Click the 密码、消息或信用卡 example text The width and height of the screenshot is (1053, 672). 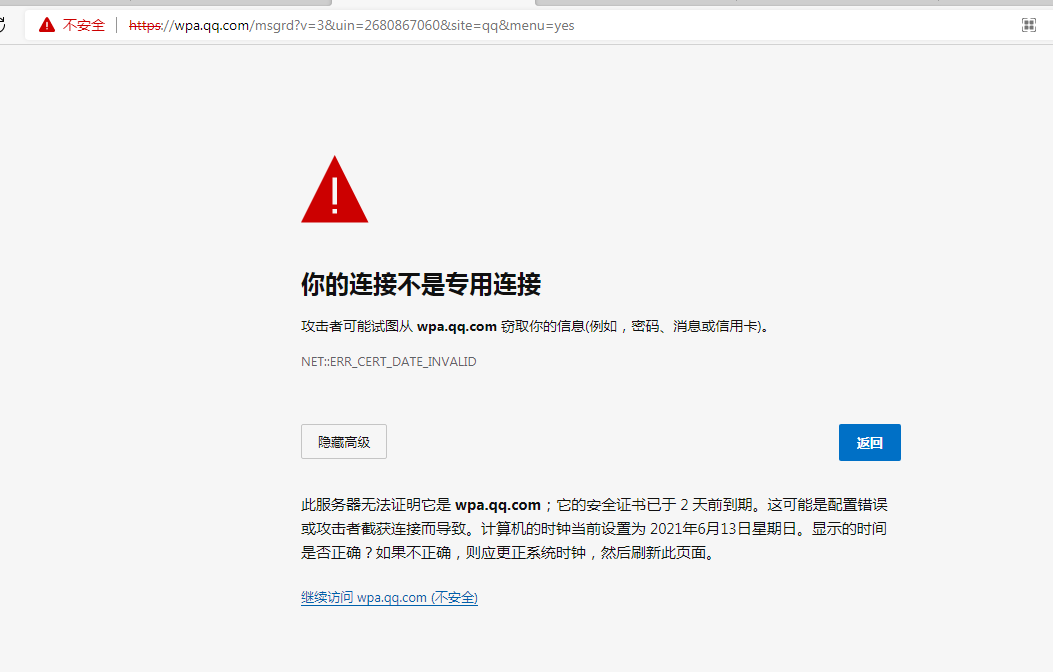[694, 326]
